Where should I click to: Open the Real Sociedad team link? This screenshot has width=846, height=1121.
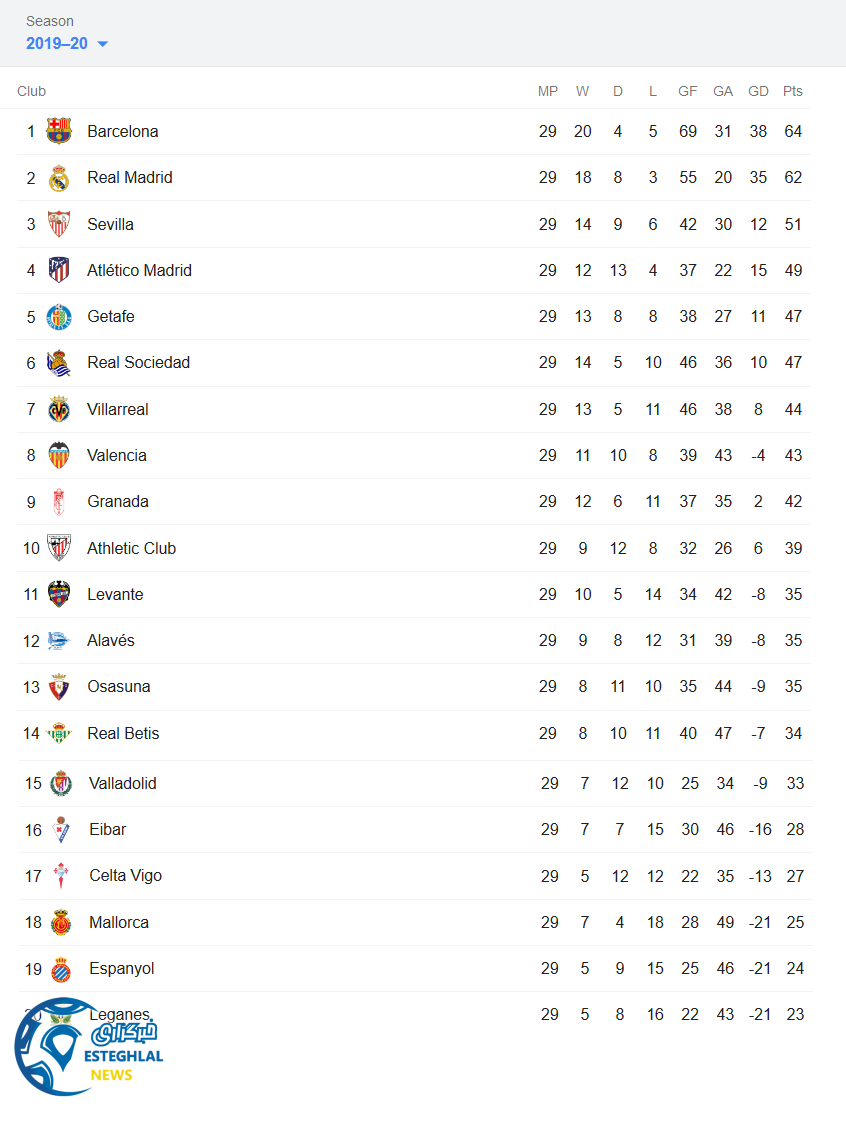point(138,363)
